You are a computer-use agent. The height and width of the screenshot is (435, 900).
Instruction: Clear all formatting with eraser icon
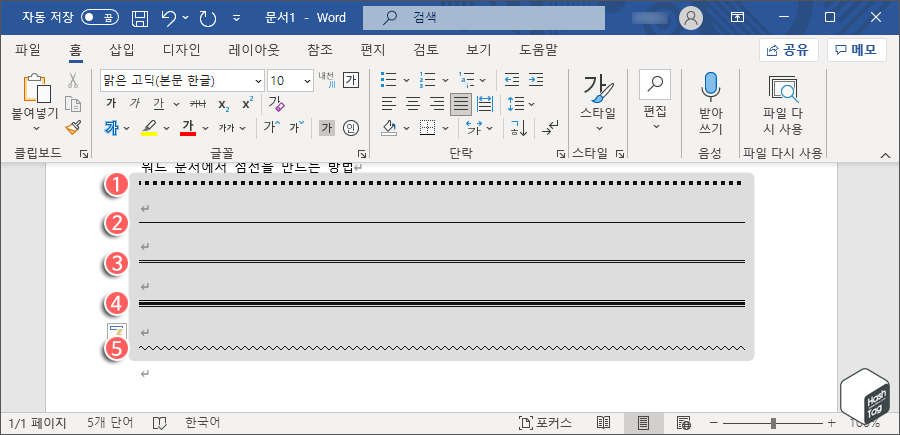pos(277,104)
